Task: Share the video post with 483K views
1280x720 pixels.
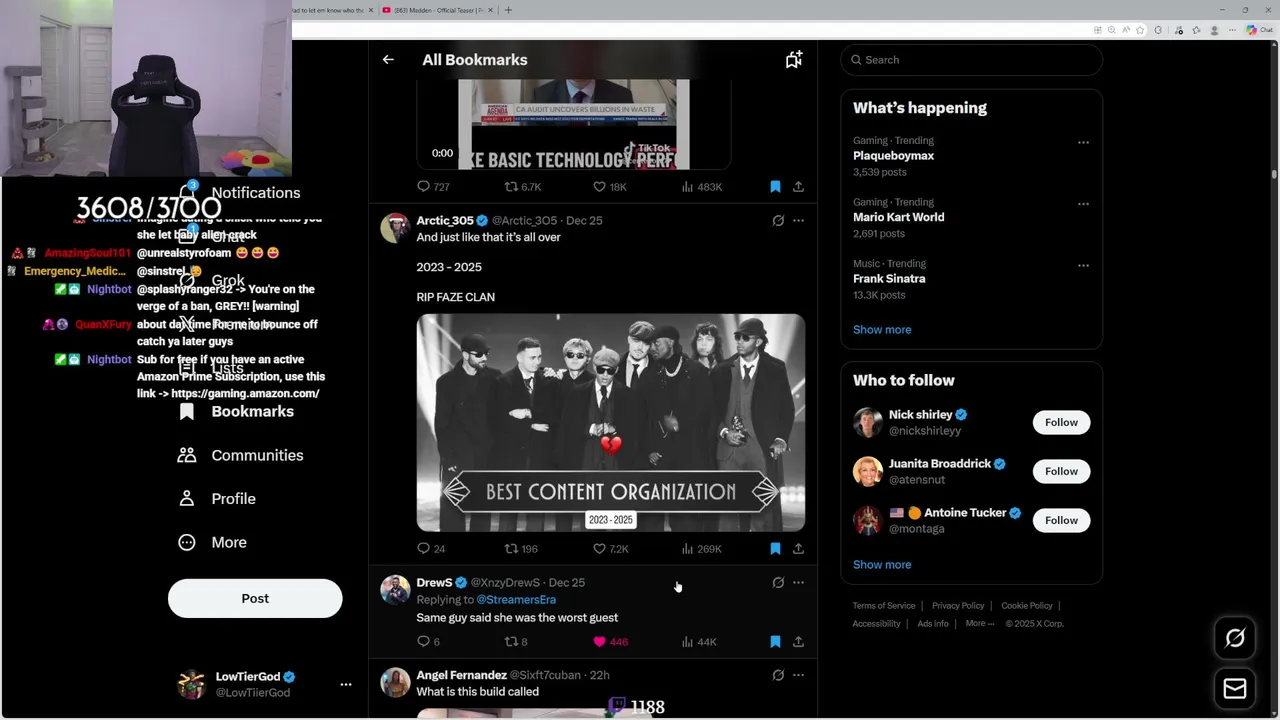Action: point(798,187)
